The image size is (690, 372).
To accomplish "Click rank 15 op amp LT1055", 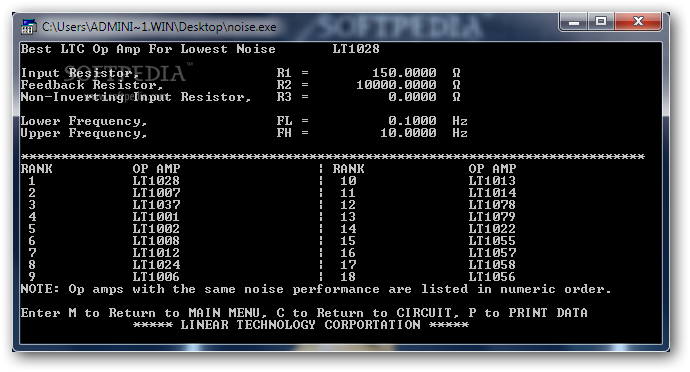I will [x=492, y=241].
